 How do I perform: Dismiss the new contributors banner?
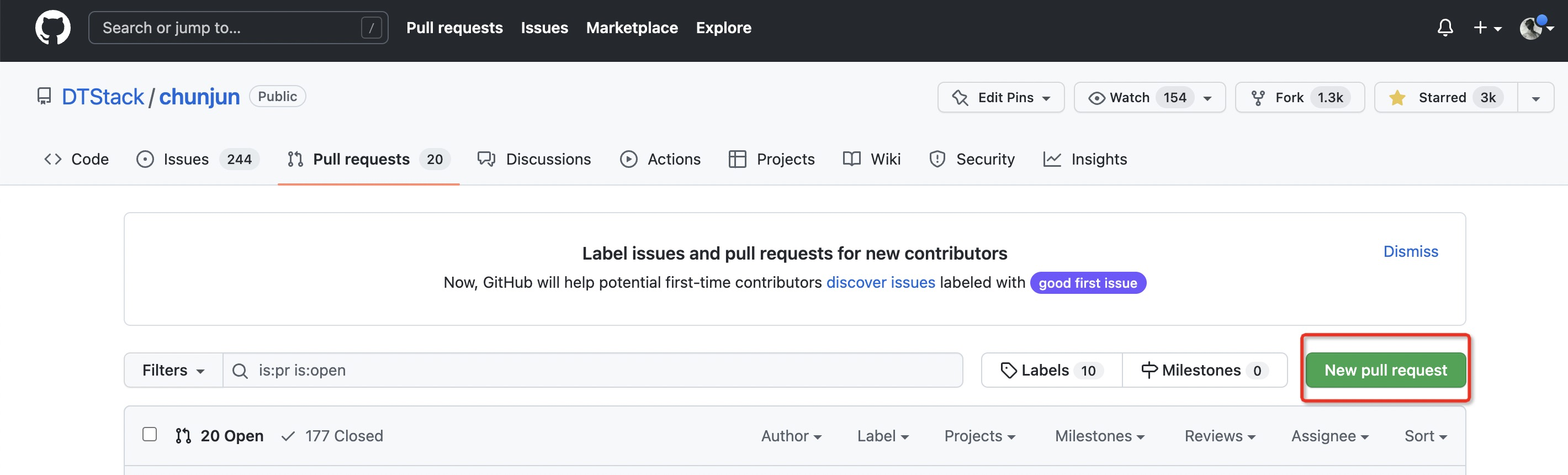(x=1410, y=251)
